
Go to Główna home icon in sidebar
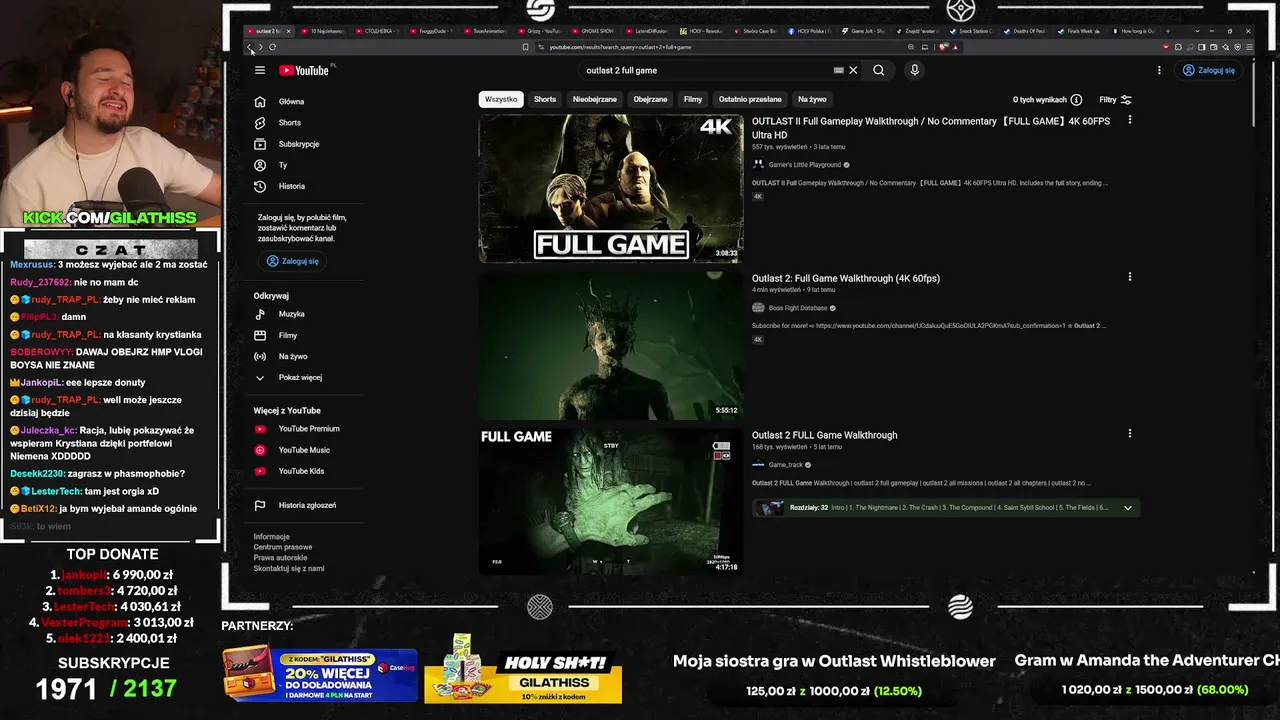260,101
